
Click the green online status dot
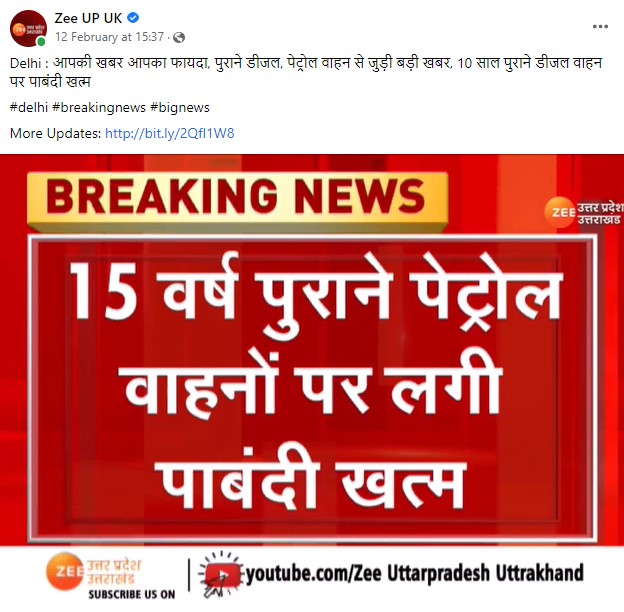point(41,41)
